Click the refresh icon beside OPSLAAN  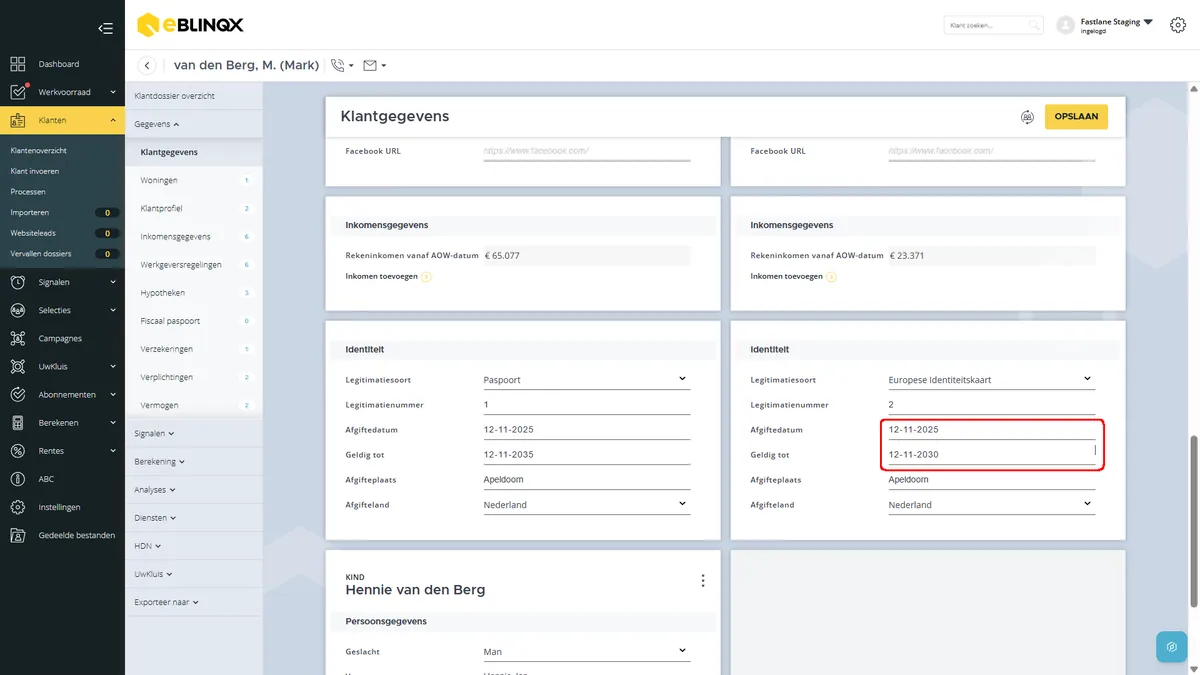(x=1027, y=117)
